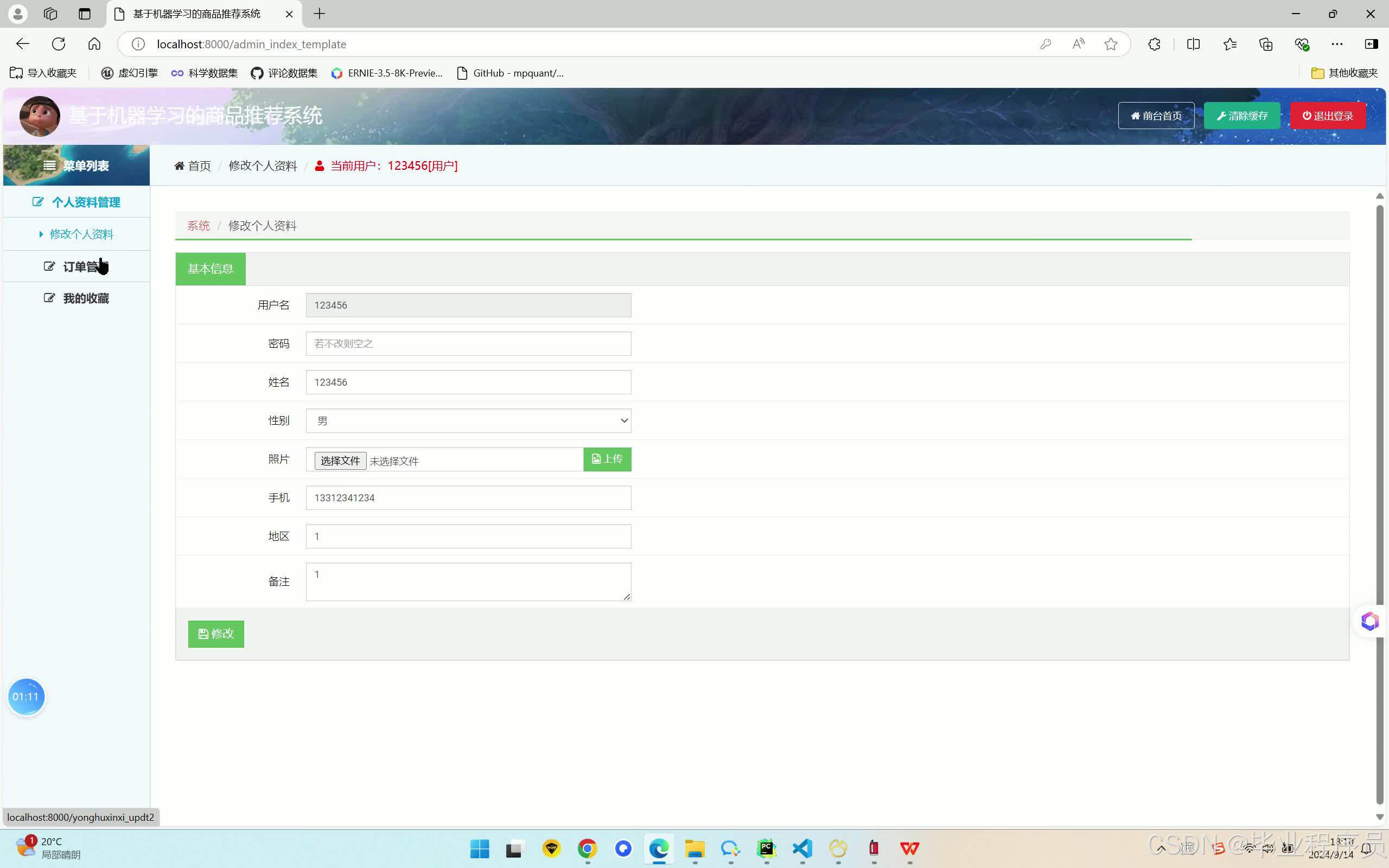Click the user avatar in header
The width and height of the screenshot is (1389, 868).
(x=40, y=116)
